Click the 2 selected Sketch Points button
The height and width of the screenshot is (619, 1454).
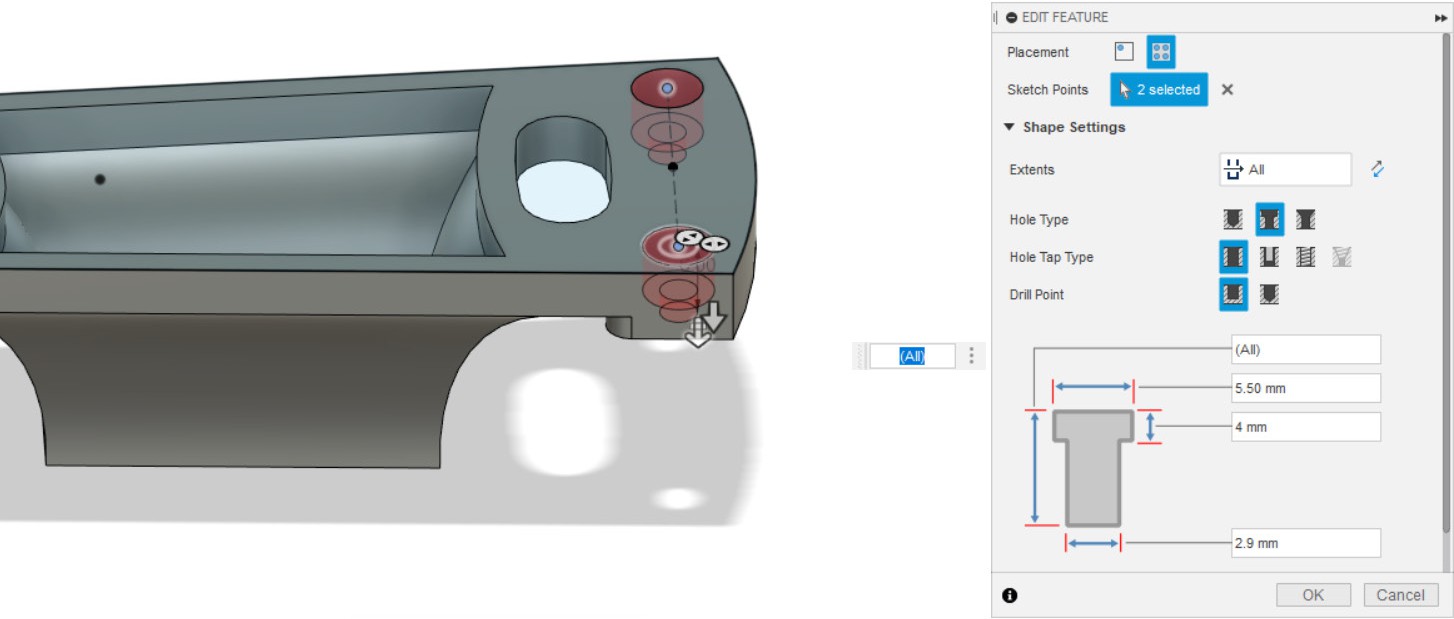coord(1159,89)
